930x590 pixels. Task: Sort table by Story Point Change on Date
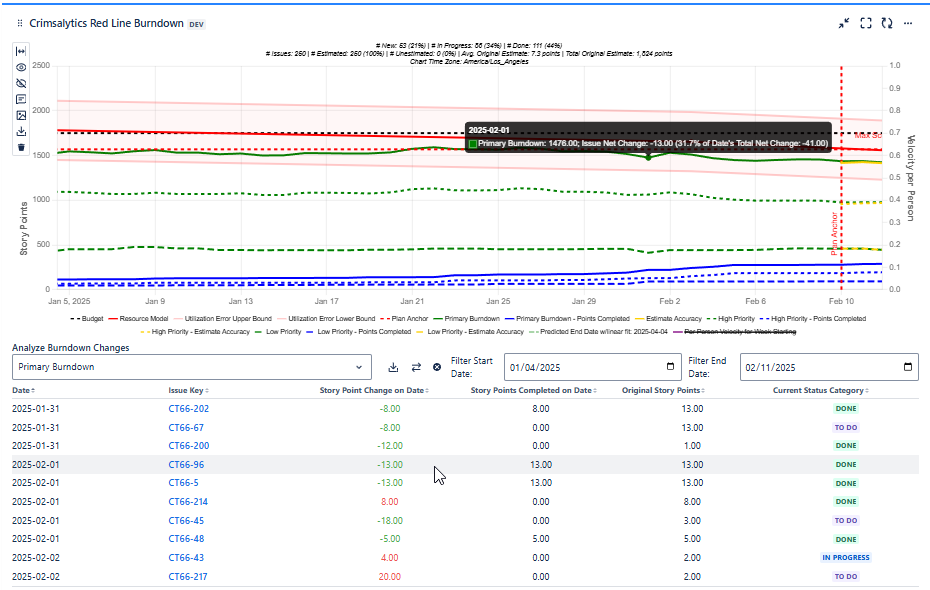pos(373,390)
